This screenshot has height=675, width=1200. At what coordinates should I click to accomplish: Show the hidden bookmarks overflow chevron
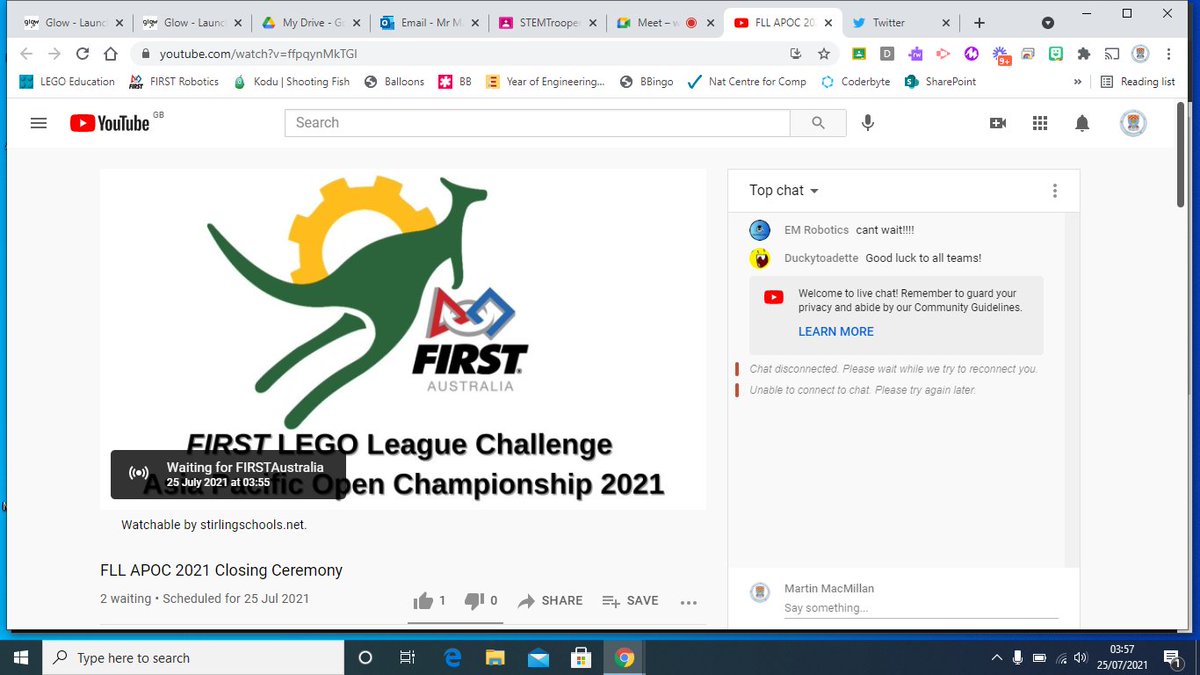(1077, 82)
